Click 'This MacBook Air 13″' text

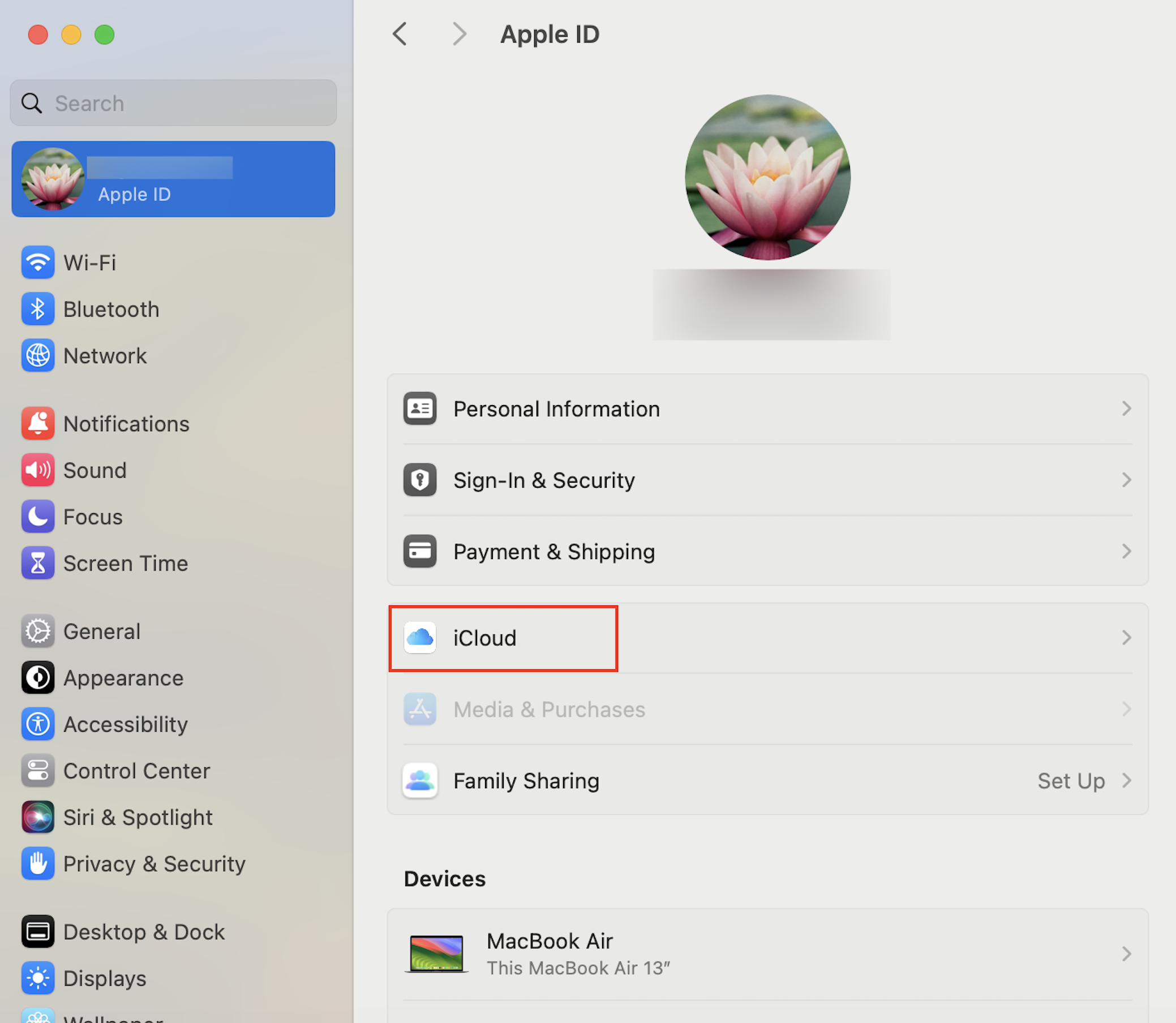click(x=578, y=968)
